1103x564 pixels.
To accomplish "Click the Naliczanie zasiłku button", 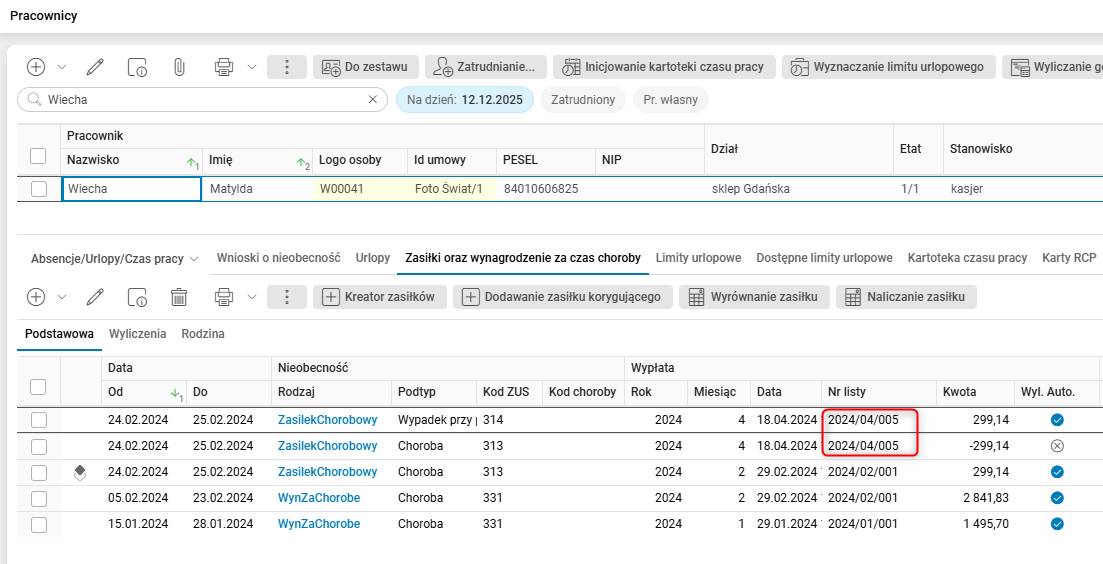I will [x=906, y=297].
